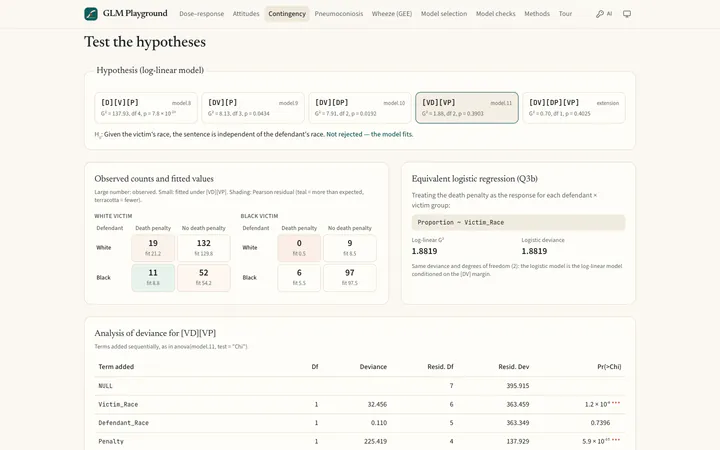Toggle the display theme monitor icon
Viewport: 720px width, 450px height.
click(x=627, y=14)
